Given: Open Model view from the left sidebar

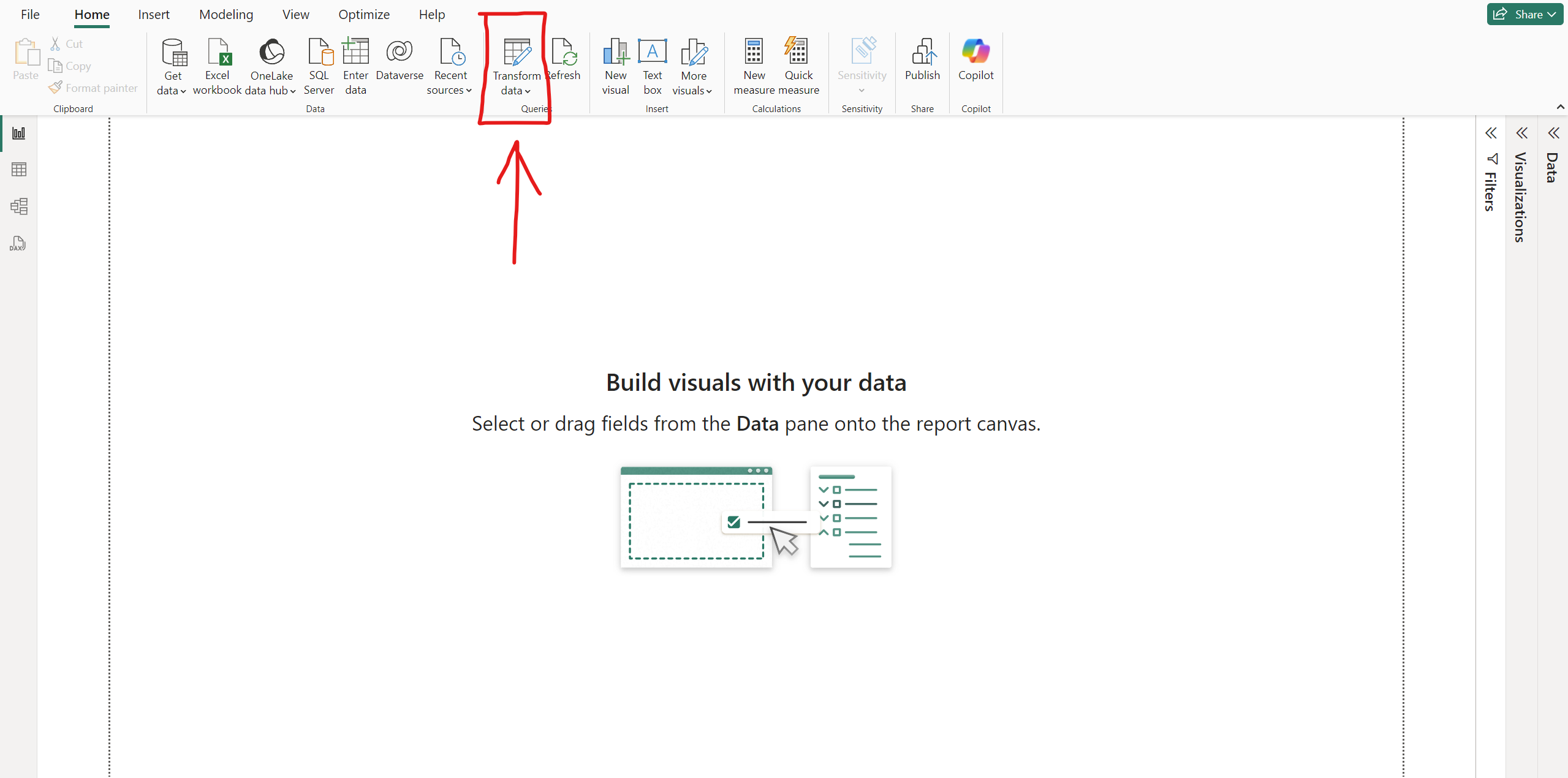Looking at the screenshot, I should (x=18, y=206).
